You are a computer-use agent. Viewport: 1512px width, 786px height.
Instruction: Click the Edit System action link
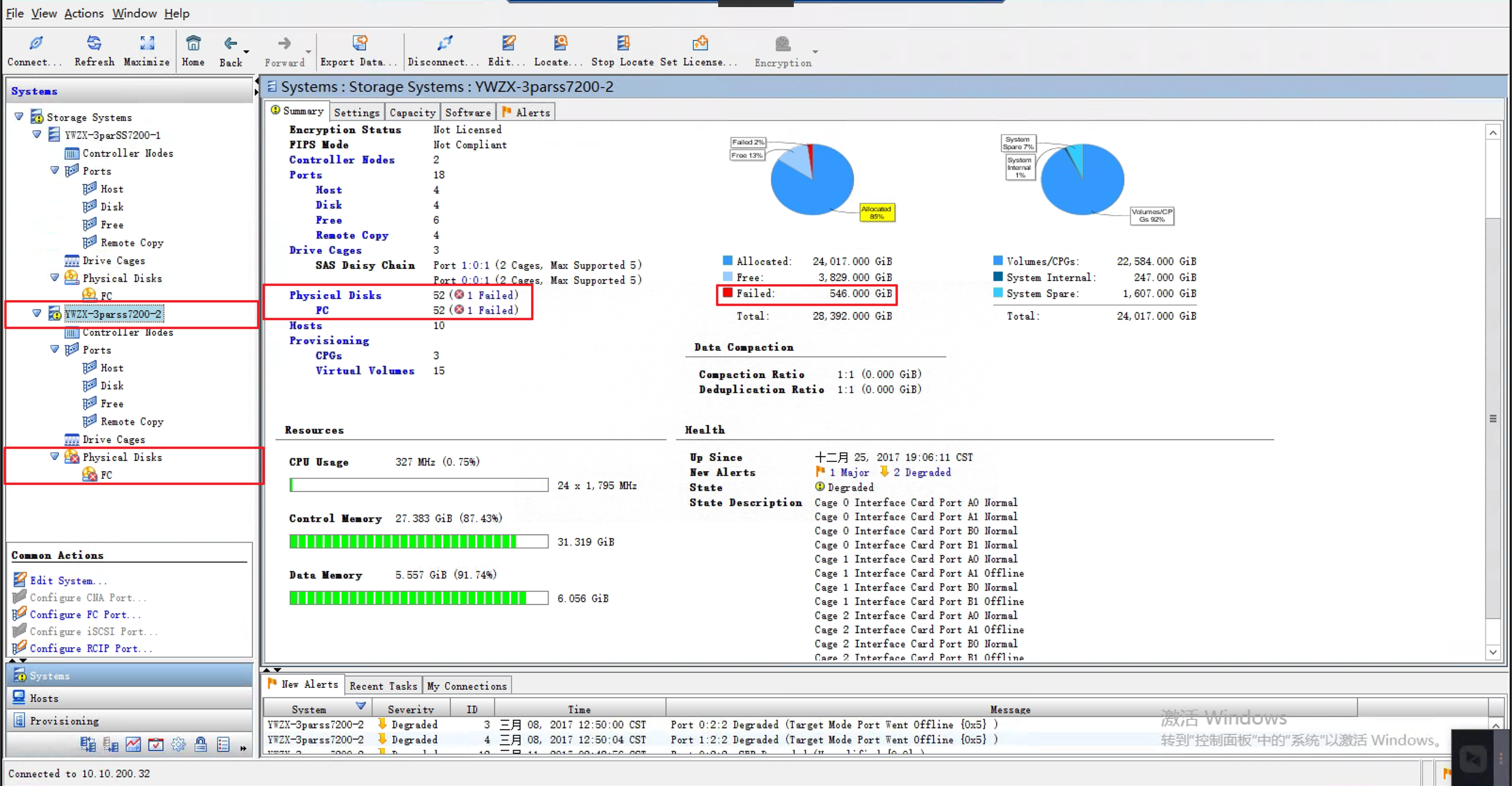[x=68, y=580]
